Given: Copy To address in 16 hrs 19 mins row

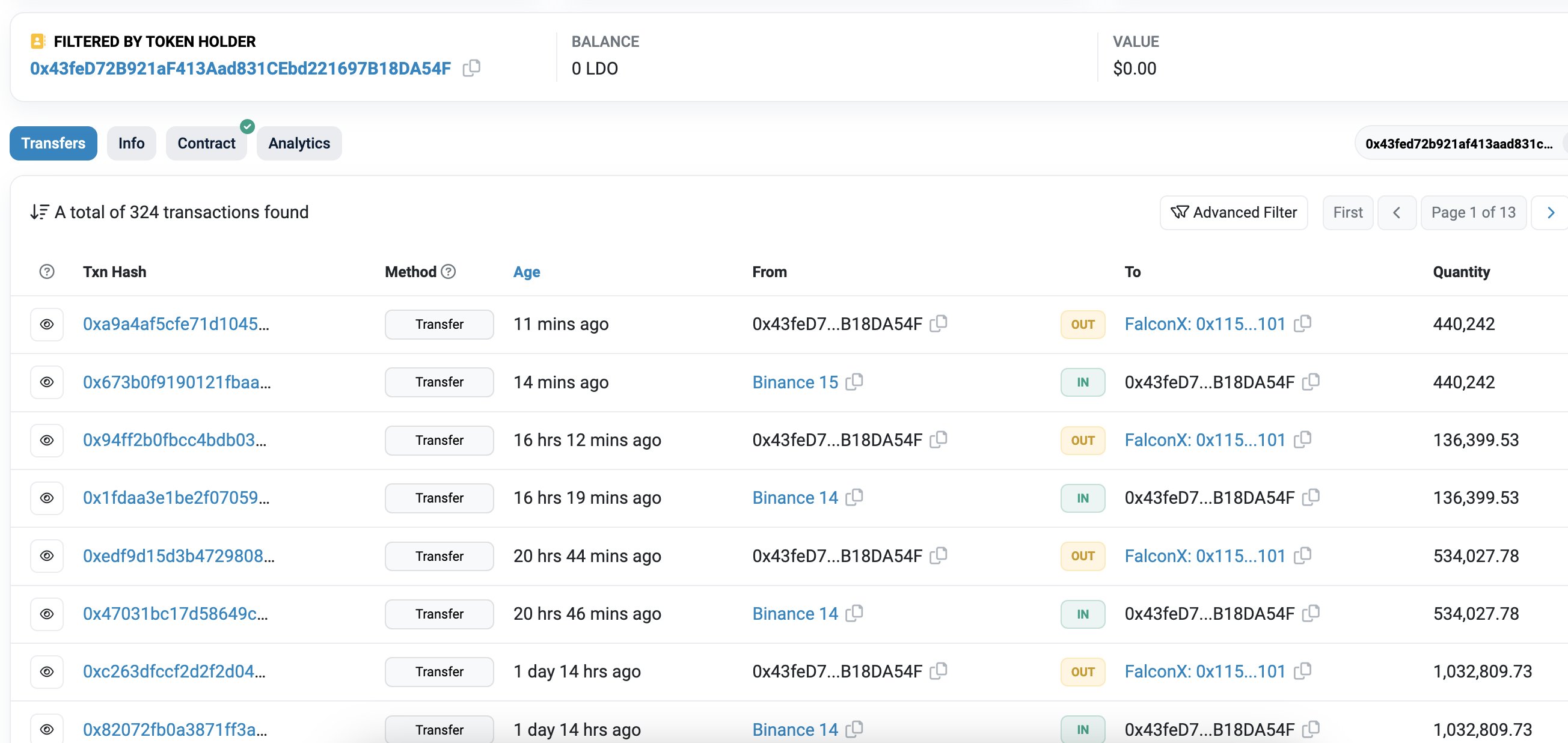Looking at the screenshot, I should coord(1311,497).
